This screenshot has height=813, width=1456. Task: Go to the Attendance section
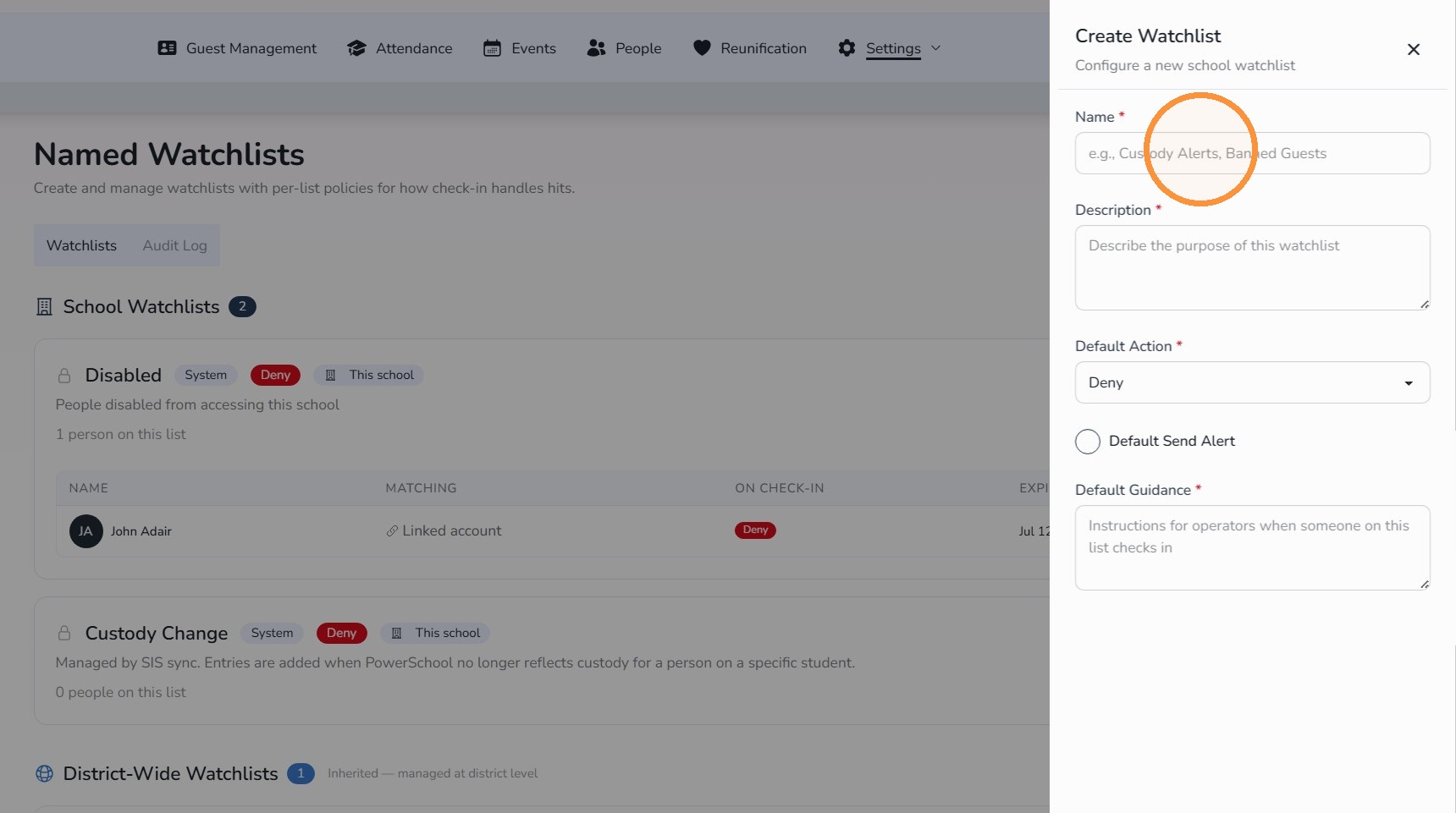pyautogui.click(x=414, y=48)
